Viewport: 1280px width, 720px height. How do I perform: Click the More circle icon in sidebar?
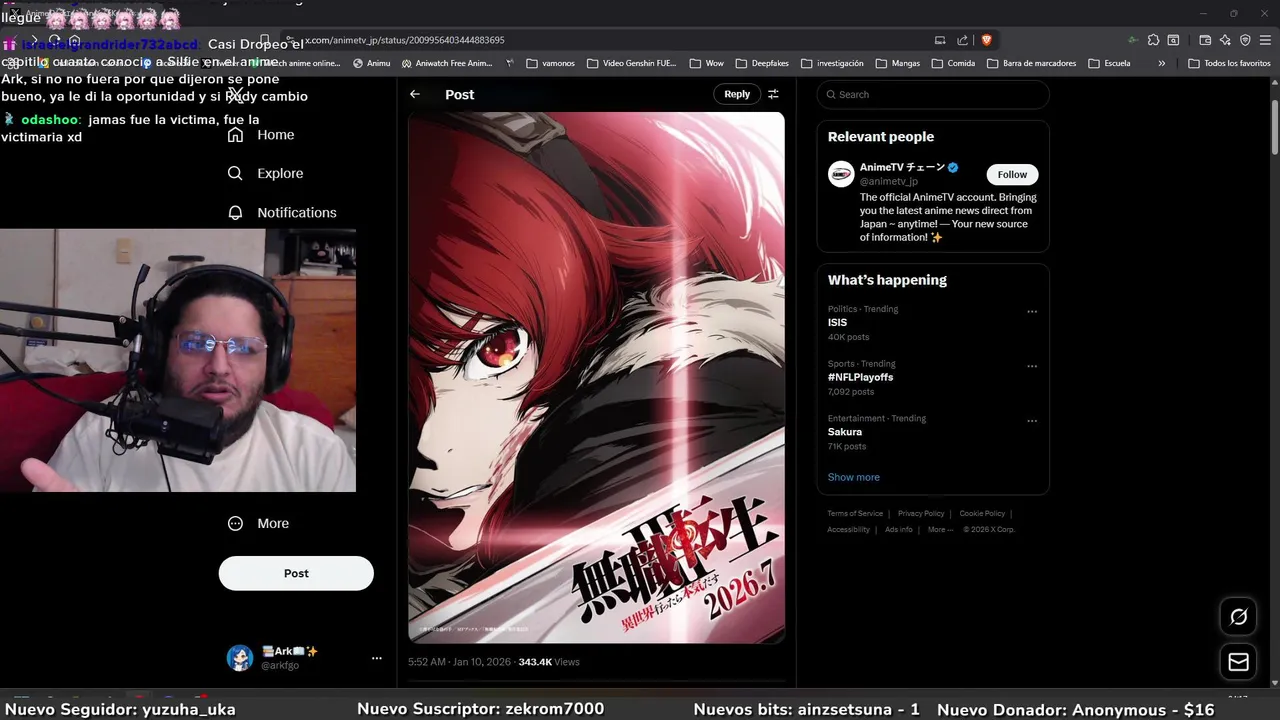click(x=235, y=523)
